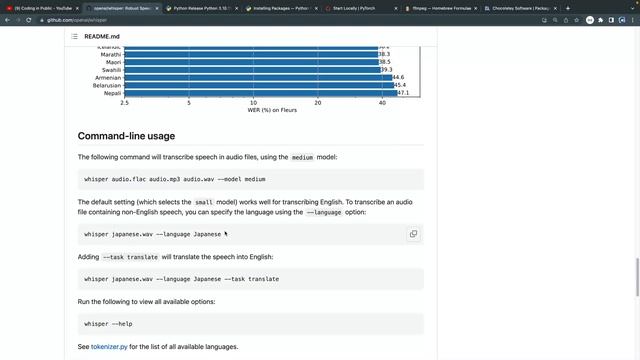Click the whisper audio.flac --model medium code block

251,179
